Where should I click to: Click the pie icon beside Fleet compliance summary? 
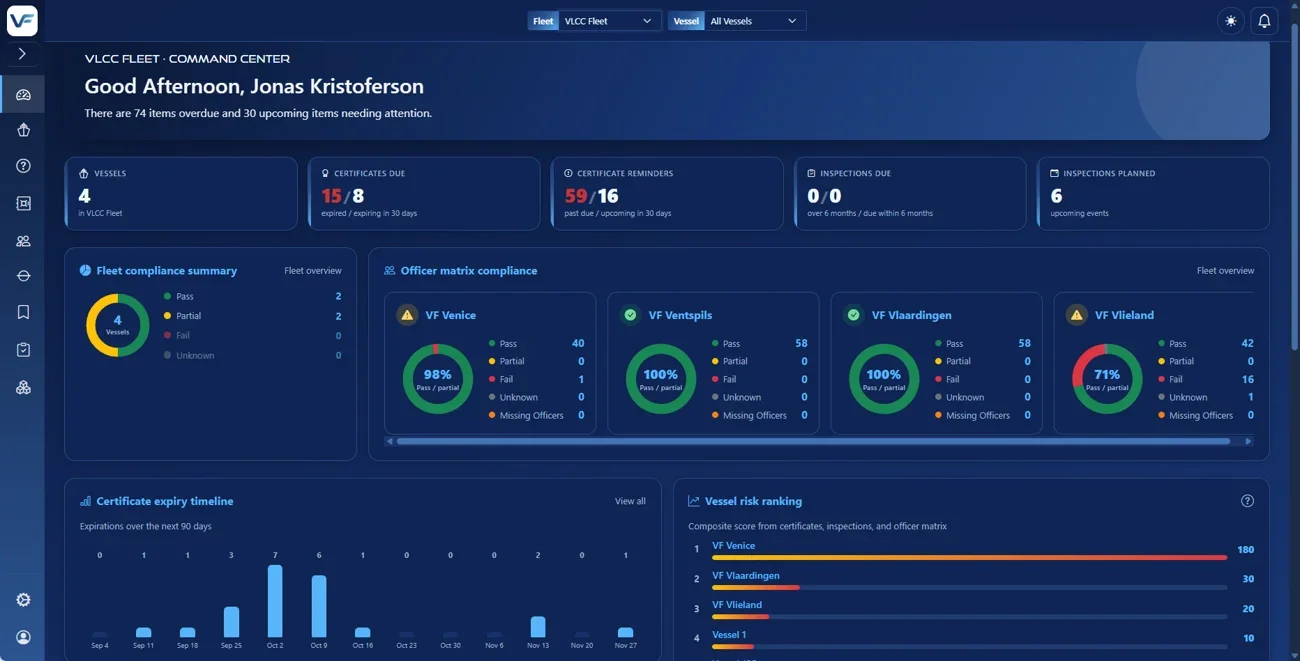86,271
